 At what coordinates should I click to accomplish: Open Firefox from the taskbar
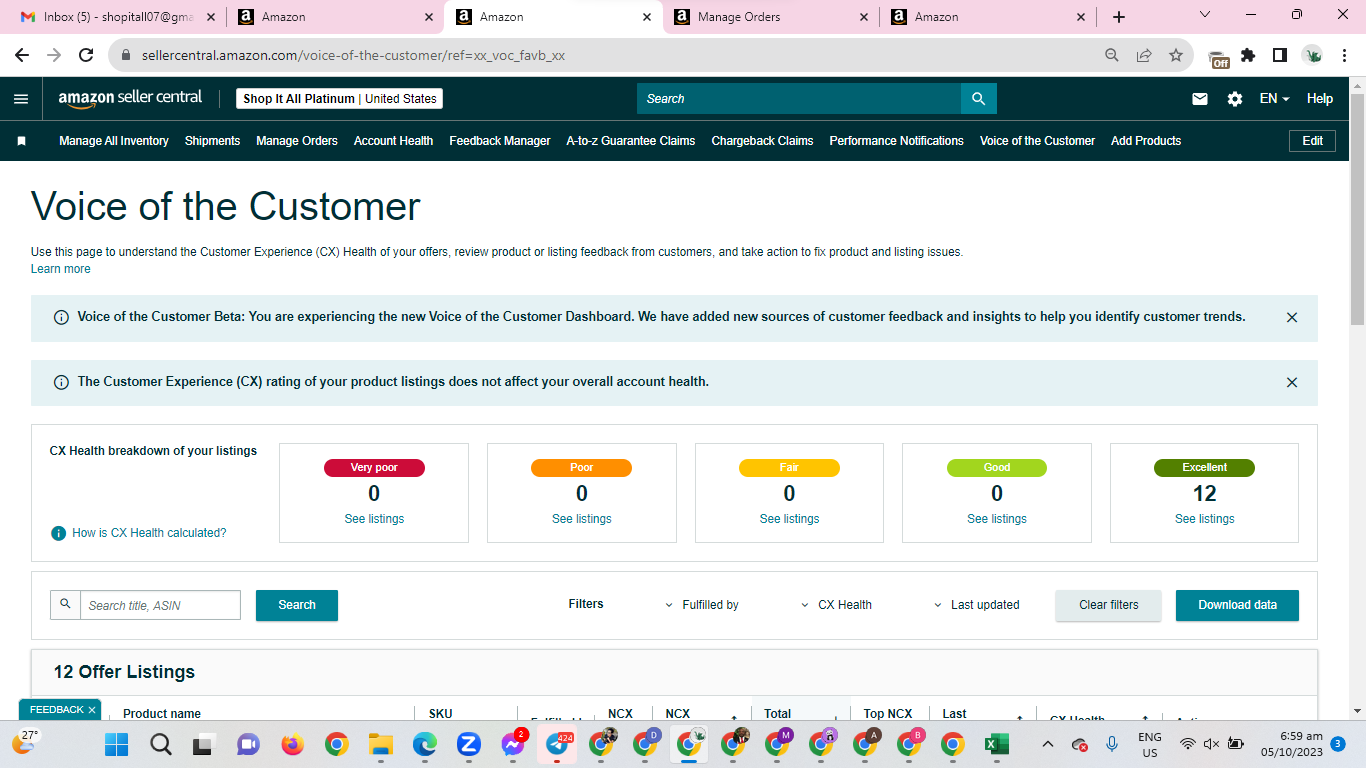tap(292, 744)
